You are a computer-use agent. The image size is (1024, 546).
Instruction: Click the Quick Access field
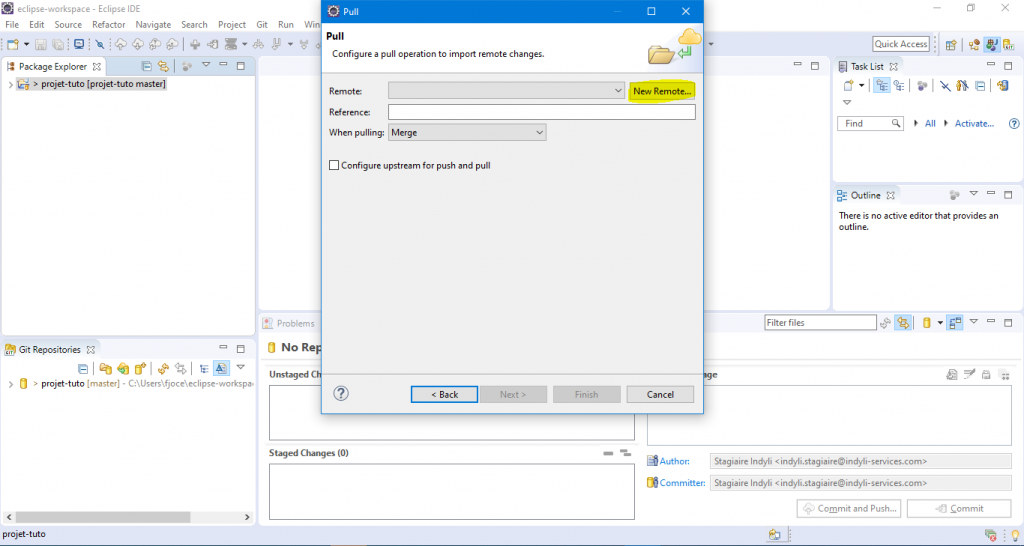(901, 44)
